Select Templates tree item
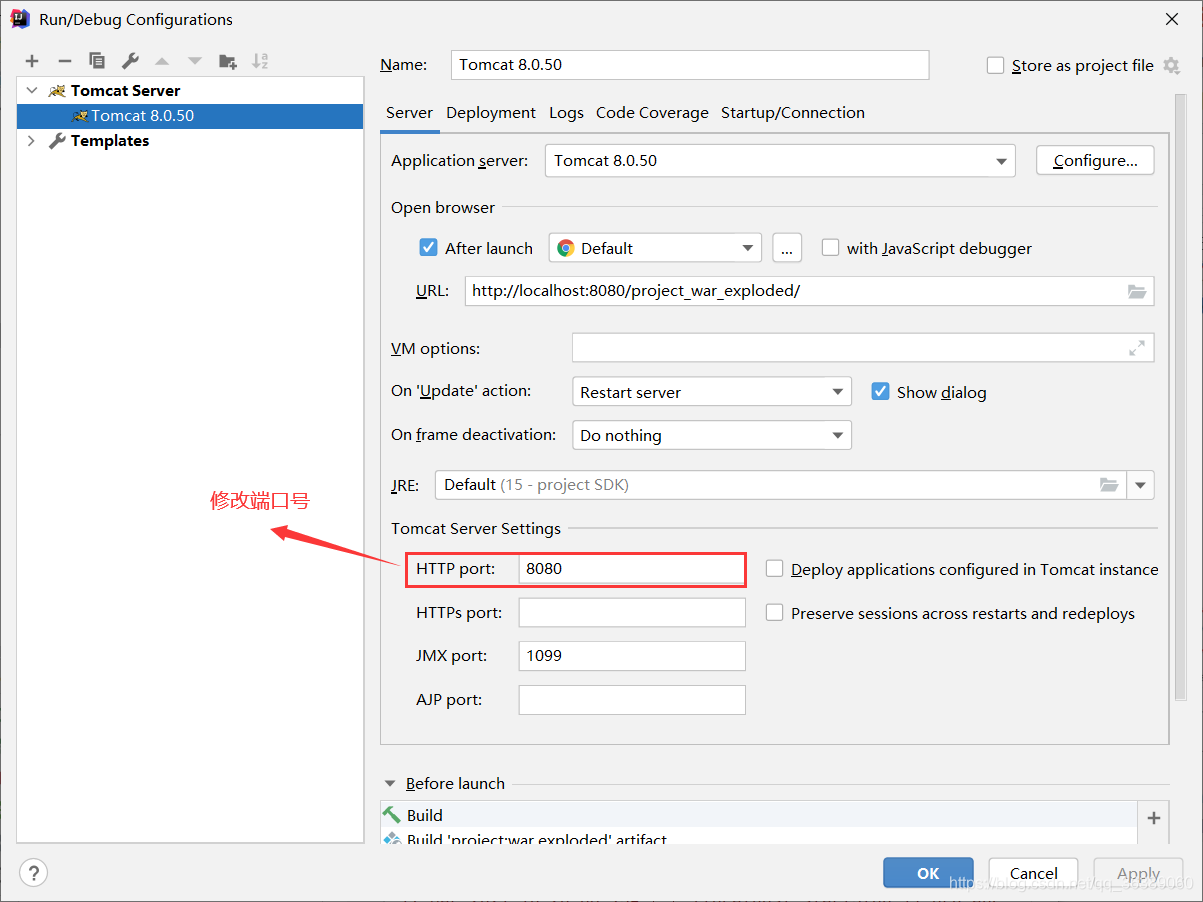 [190, 141]
